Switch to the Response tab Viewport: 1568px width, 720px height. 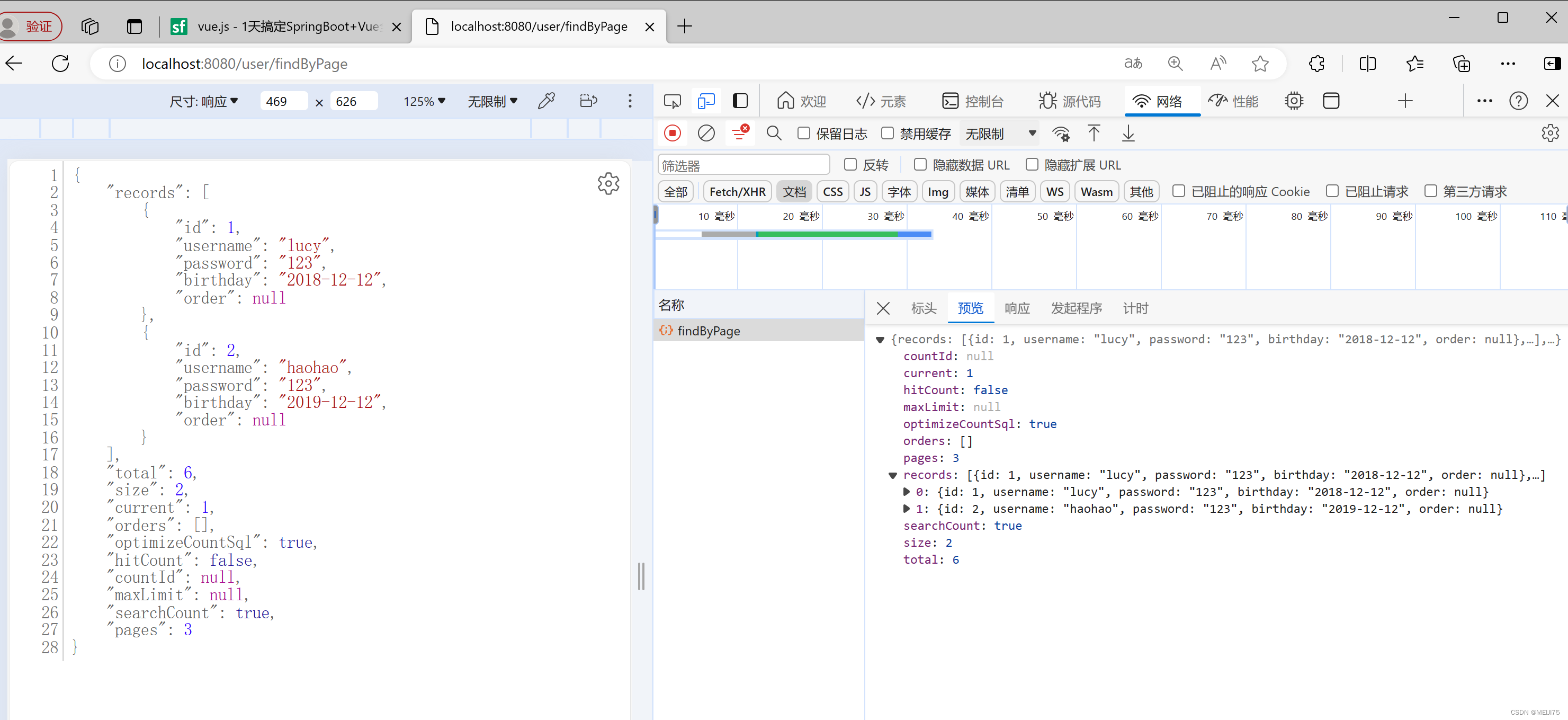point(1017,308)
